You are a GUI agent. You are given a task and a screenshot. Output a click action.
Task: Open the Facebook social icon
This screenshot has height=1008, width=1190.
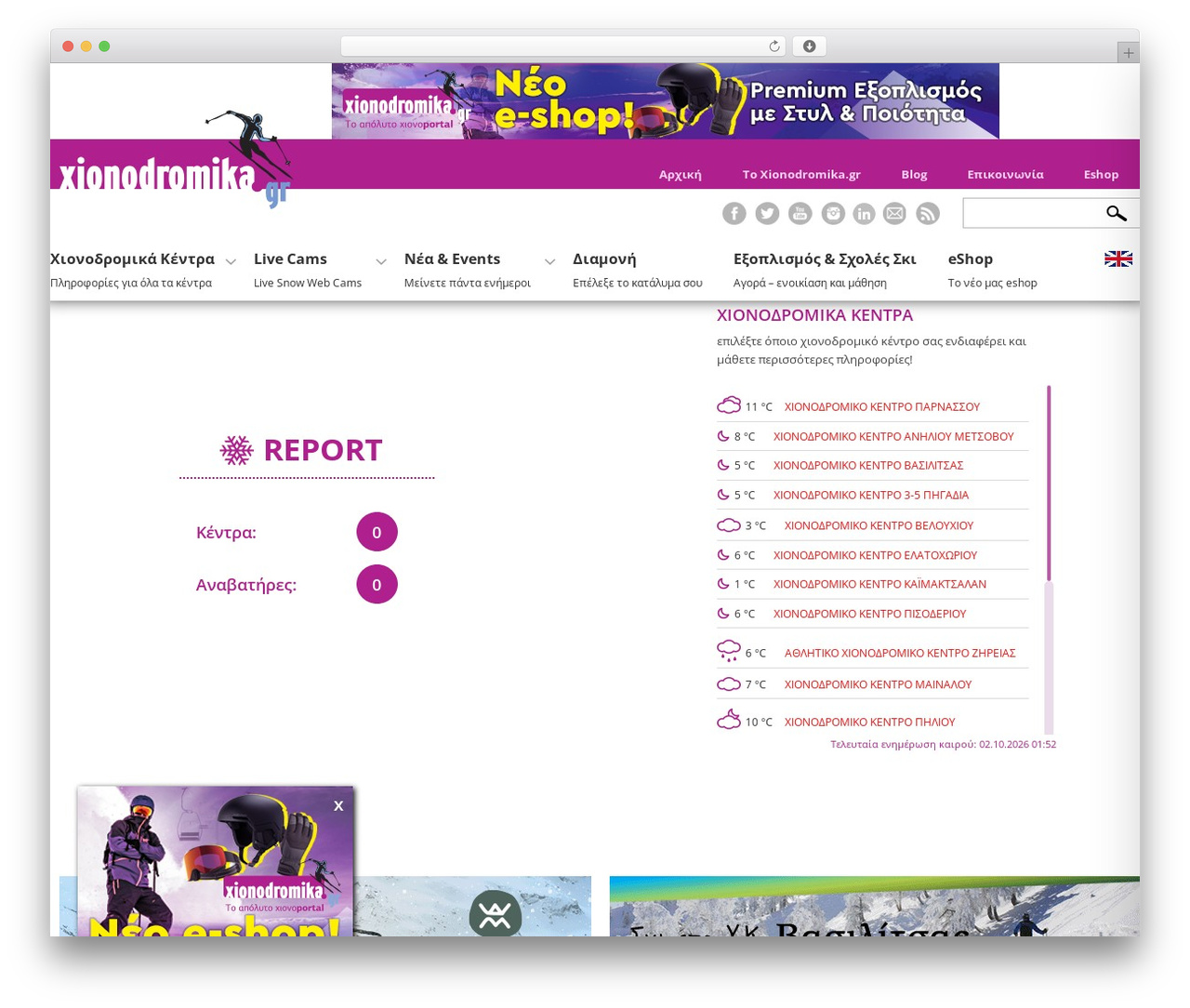(734, 214)
